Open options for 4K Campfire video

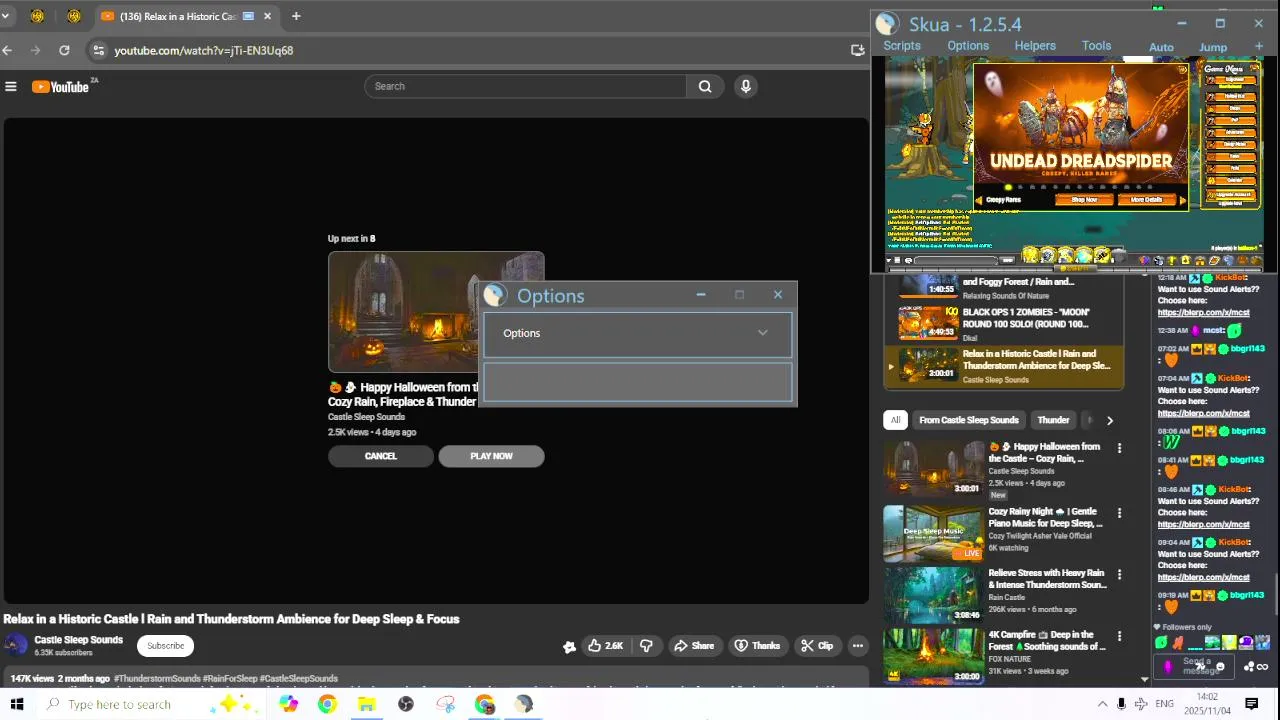1119,637
